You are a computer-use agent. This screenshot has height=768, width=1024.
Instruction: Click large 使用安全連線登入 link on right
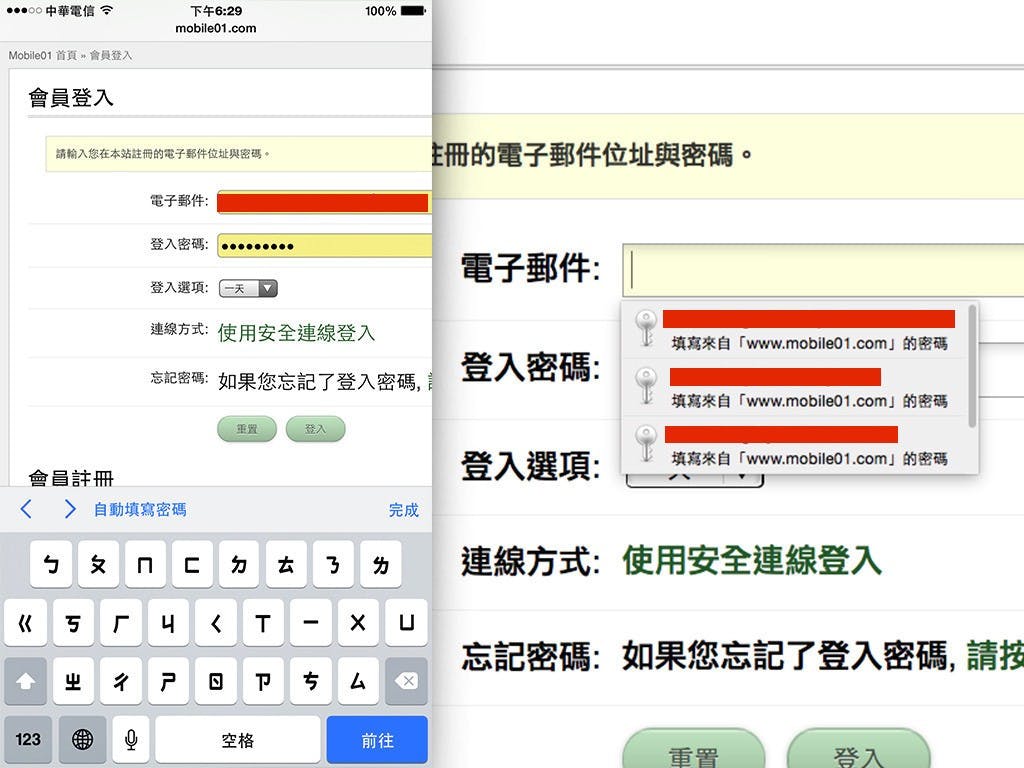tap(752, 560)
